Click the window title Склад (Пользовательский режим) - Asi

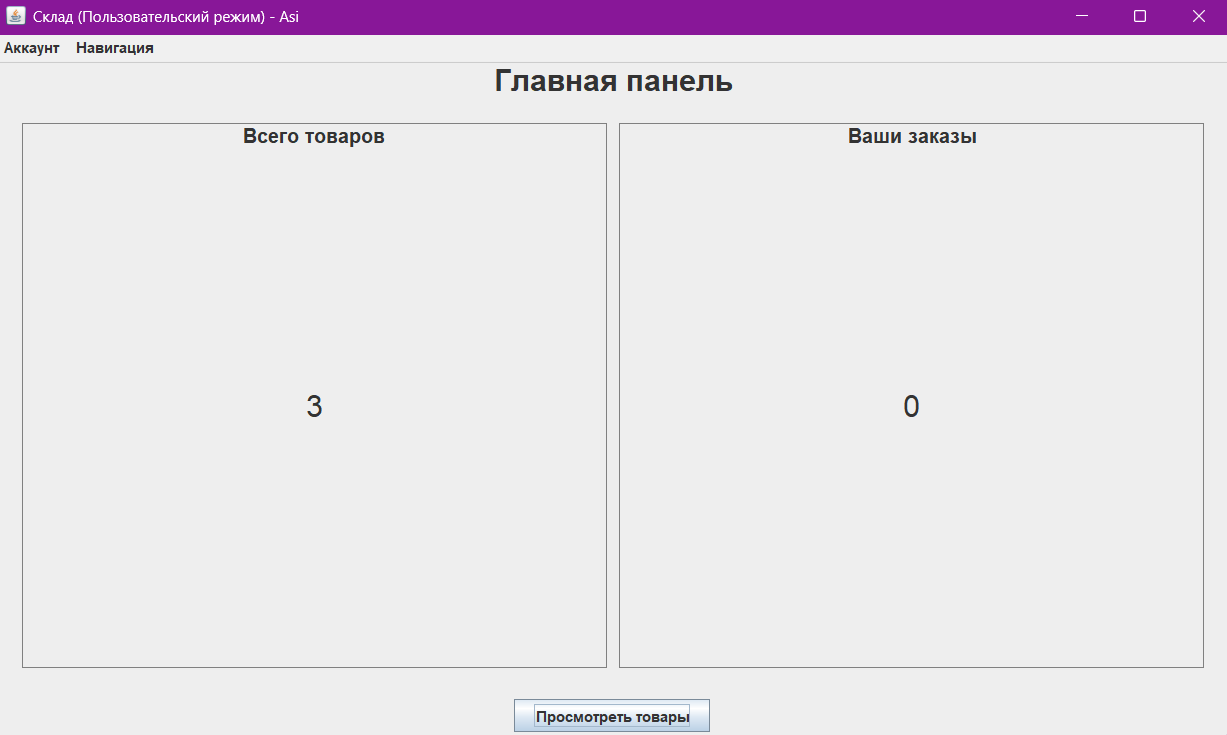pos(166,17)
